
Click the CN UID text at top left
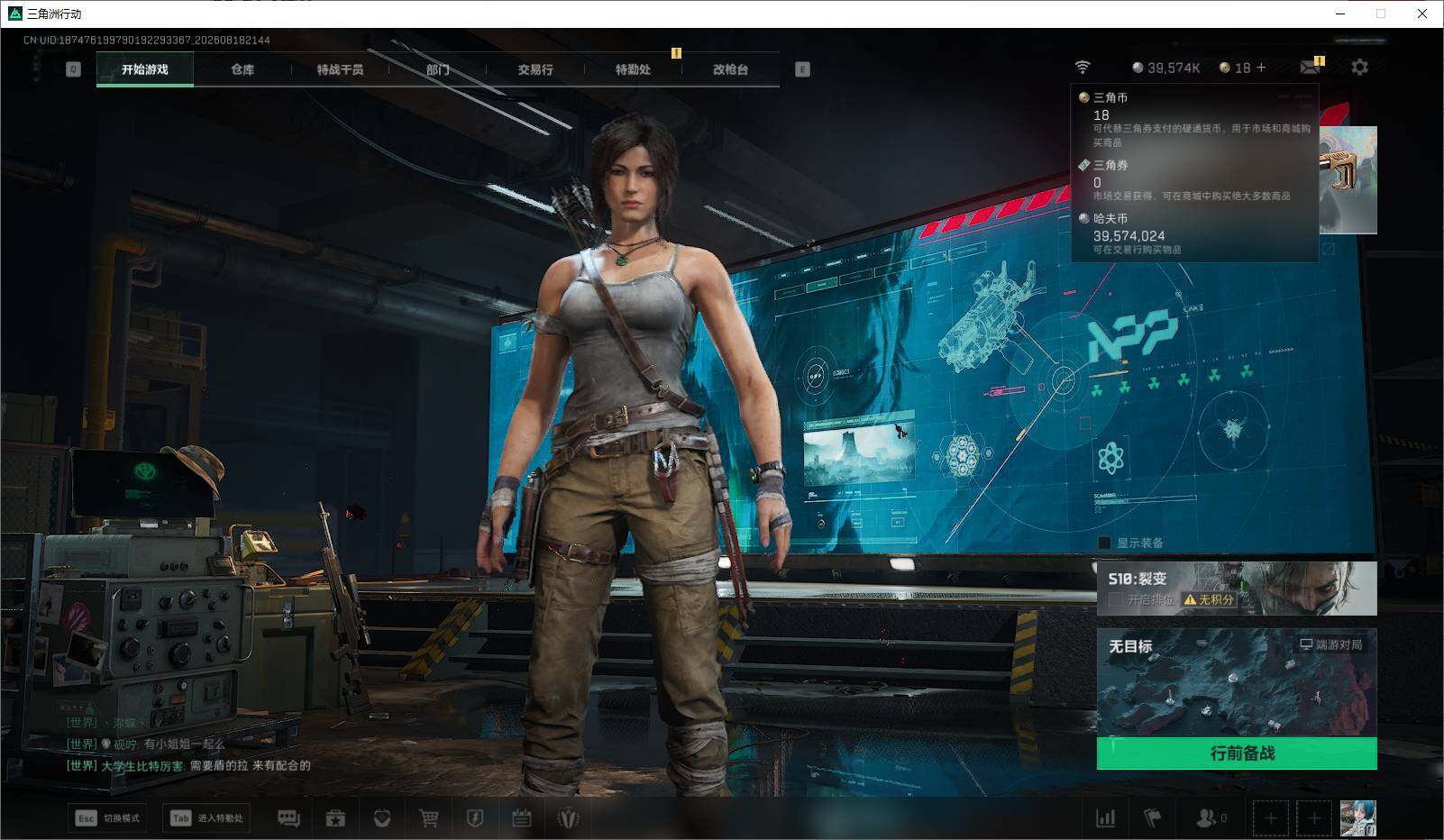click(x=147, y=40)
